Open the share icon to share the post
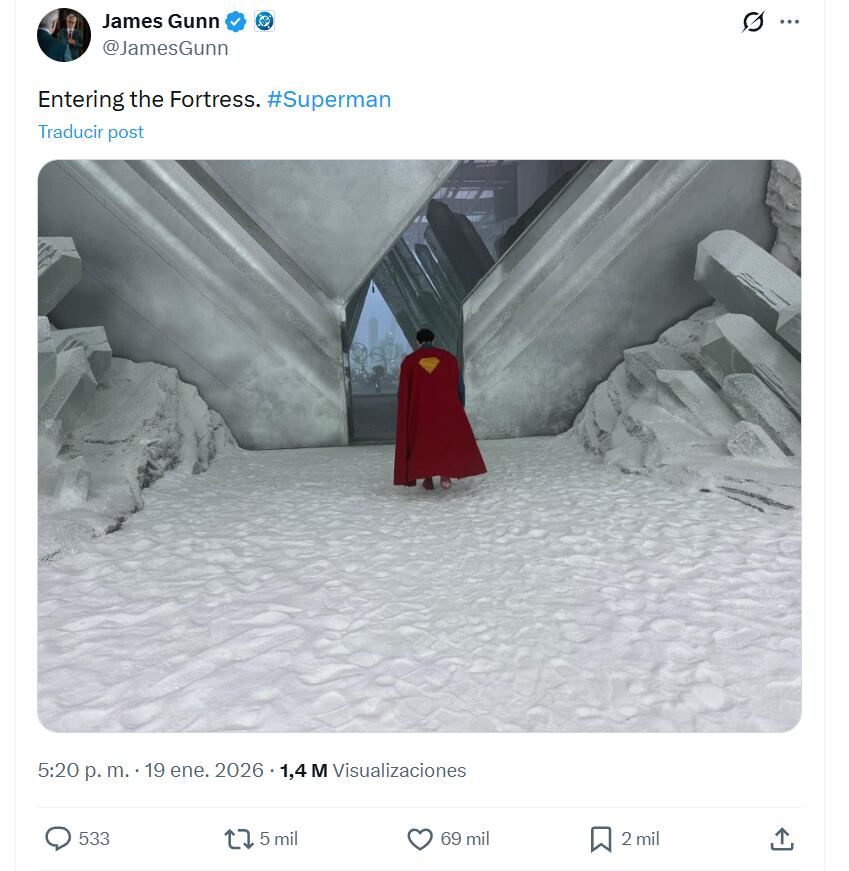The width and height of the screenshot is (849, 871). 783,839
